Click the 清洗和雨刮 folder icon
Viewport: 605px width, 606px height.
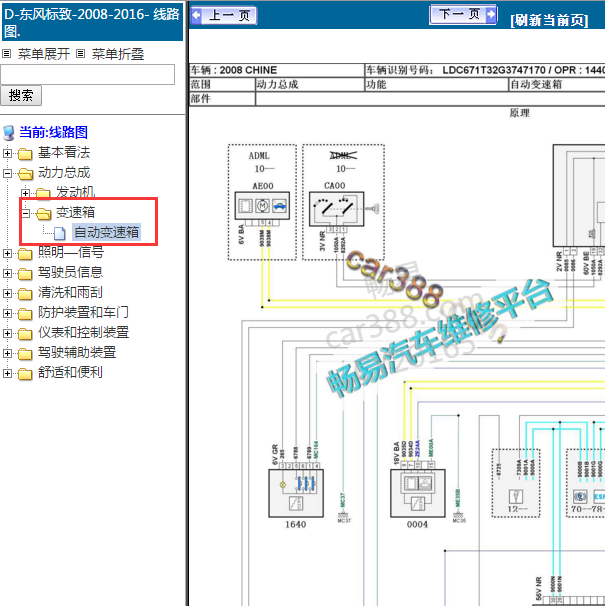pyautogui.click(x=25, y=294)
